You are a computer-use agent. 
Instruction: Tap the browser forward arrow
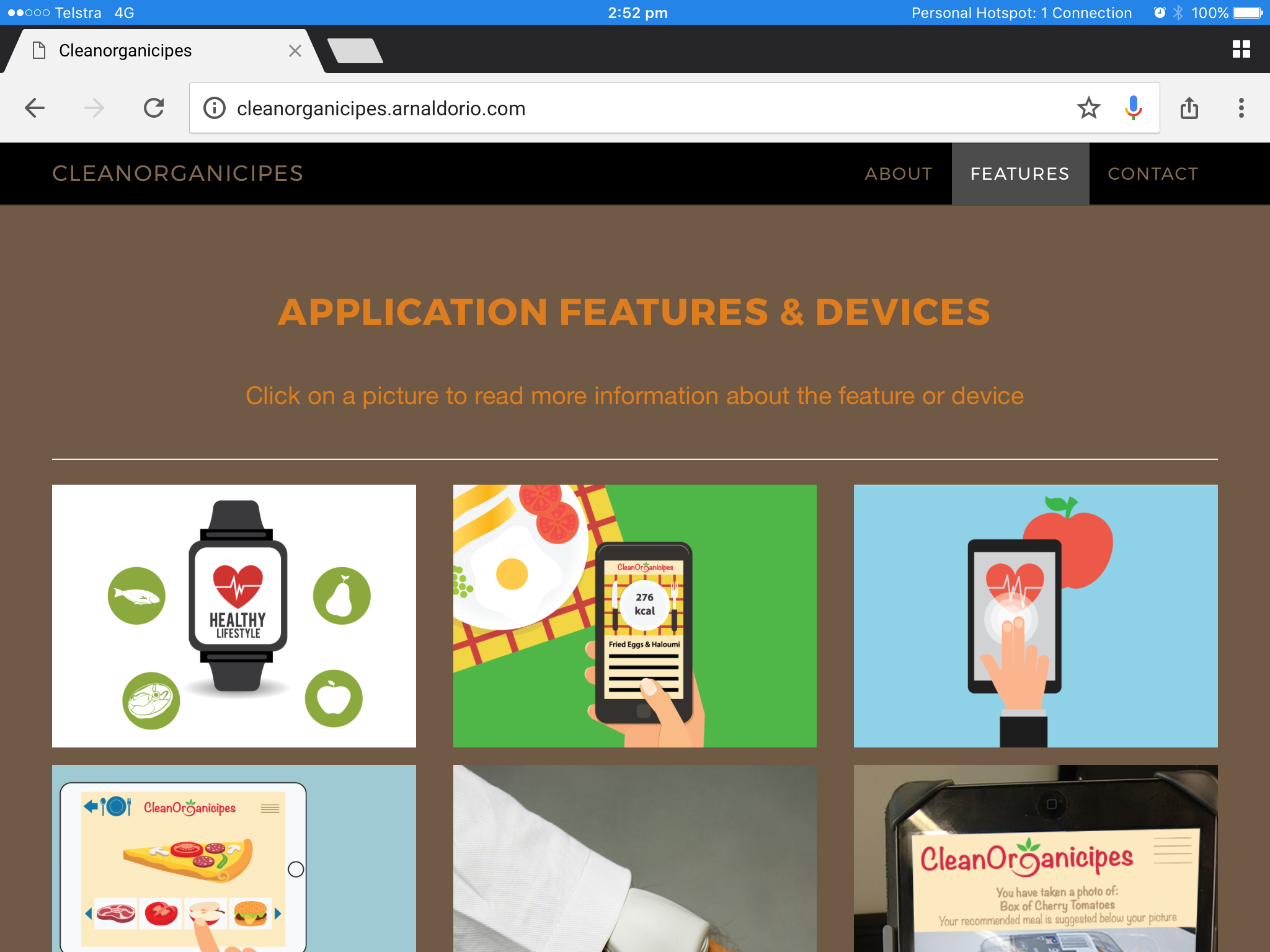click(x=94, y=108)
